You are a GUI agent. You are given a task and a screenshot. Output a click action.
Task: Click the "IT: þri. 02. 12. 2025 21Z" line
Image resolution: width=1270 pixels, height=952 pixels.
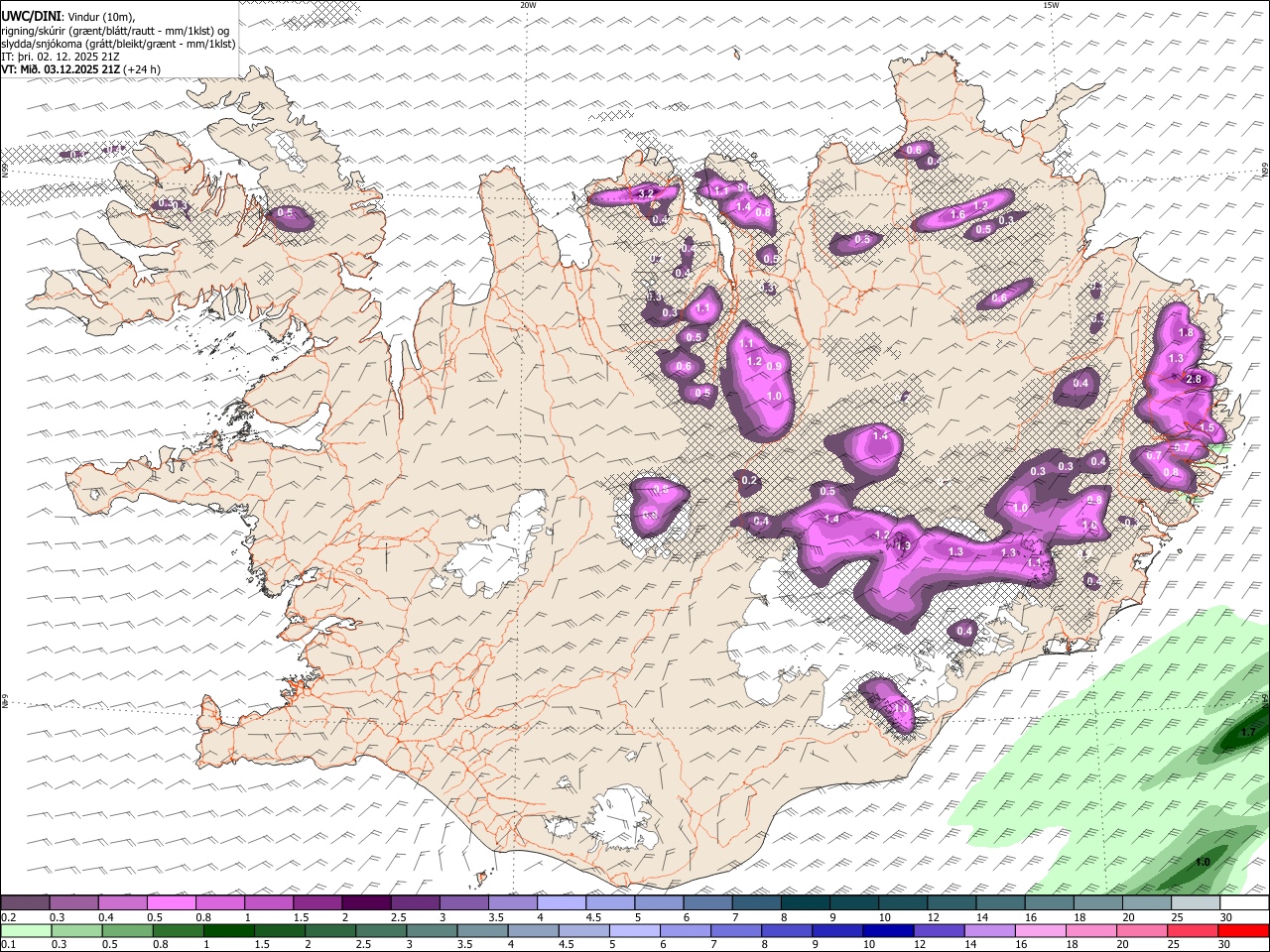click(61, 57)
